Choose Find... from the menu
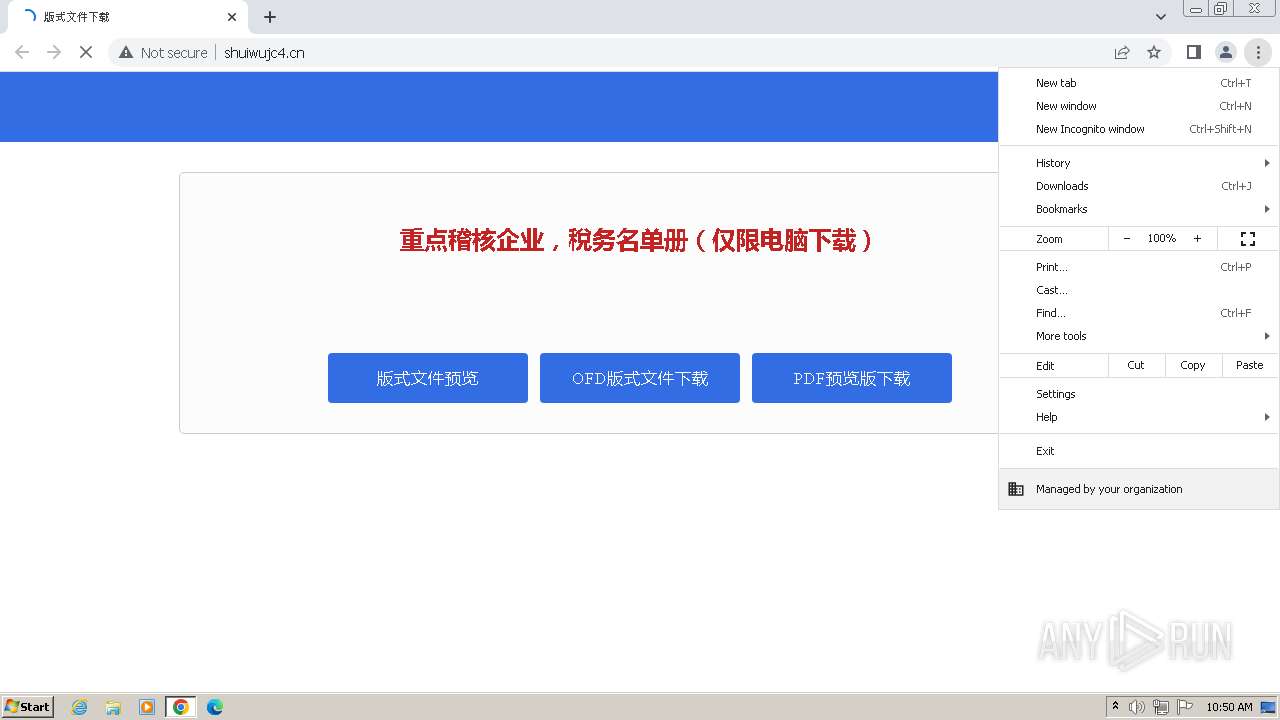This screenshot has width=1280, height=720. coord(1139,313)
